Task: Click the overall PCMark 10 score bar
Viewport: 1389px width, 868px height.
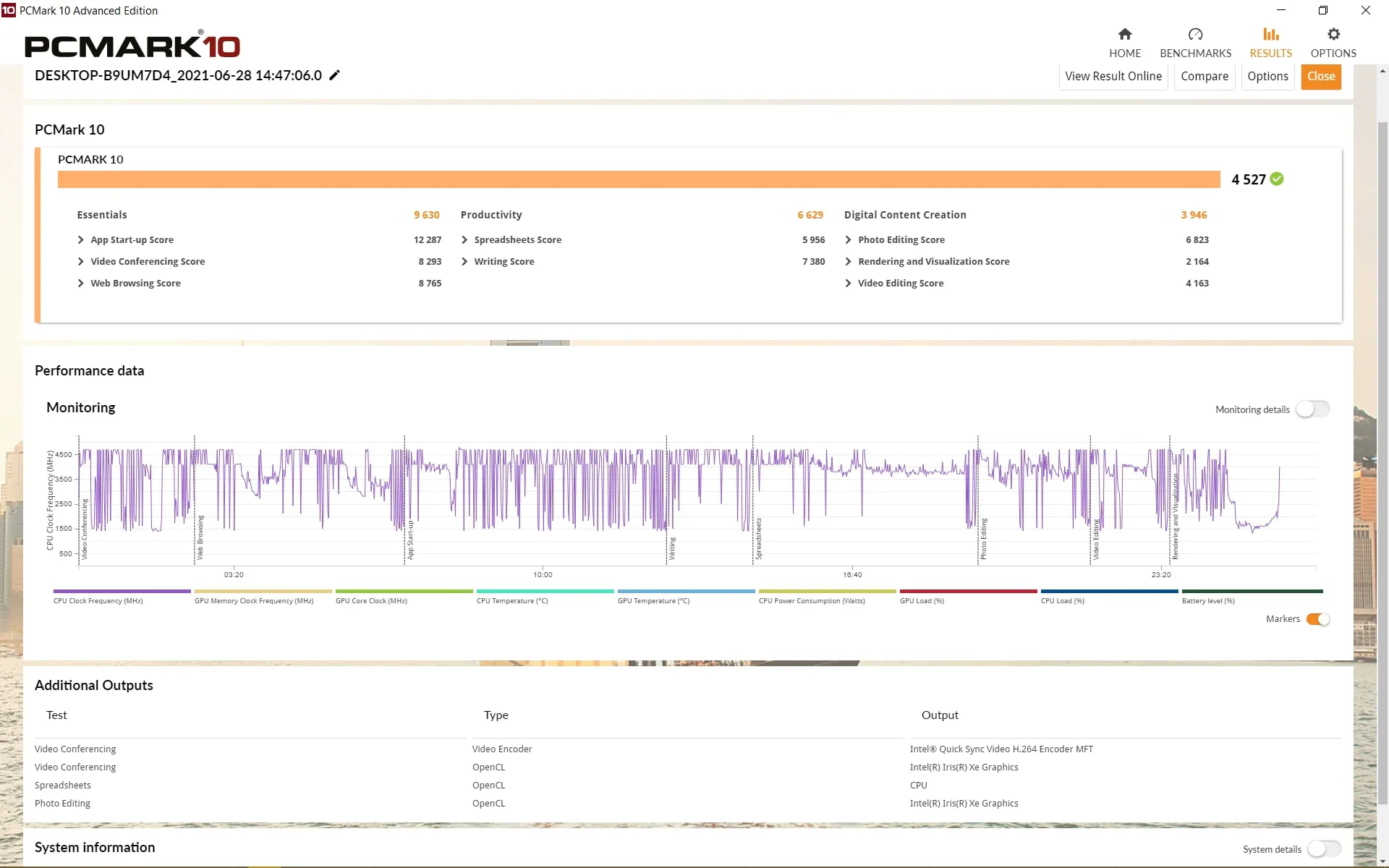Action: click(x=639, y=179)
